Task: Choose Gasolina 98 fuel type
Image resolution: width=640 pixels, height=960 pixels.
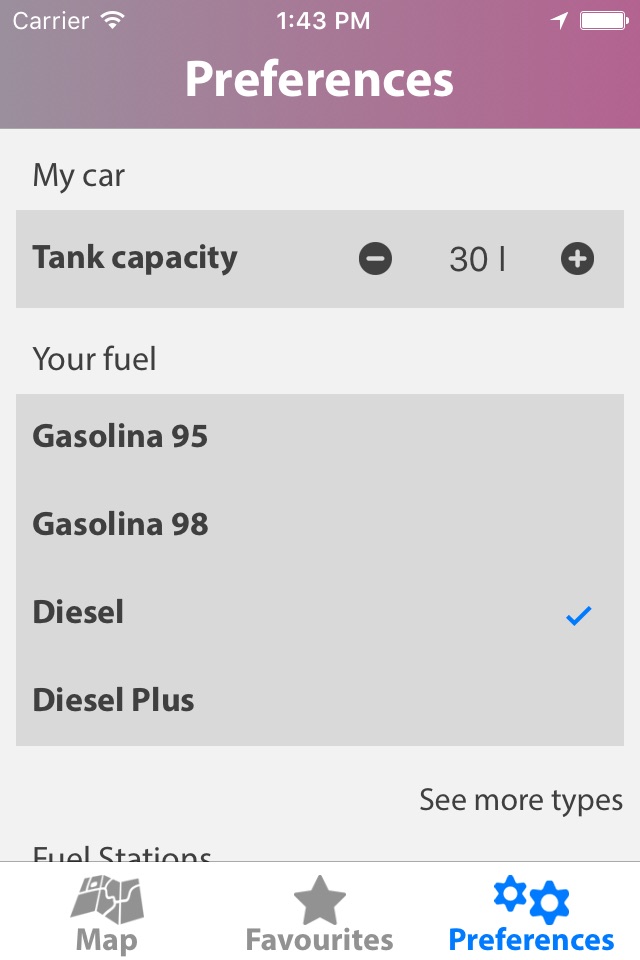Action: pyautogui.click(x=120, y=524)
